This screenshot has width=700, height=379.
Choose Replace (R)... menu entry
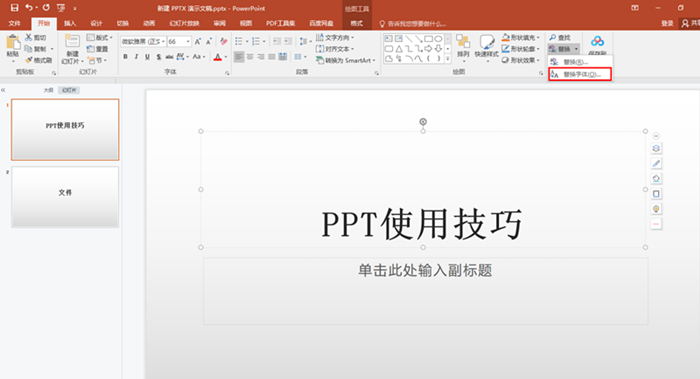[x=580, y=62]
